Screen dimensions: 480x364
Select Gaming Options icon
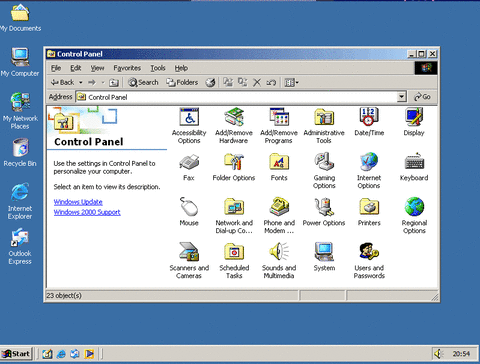324,171
